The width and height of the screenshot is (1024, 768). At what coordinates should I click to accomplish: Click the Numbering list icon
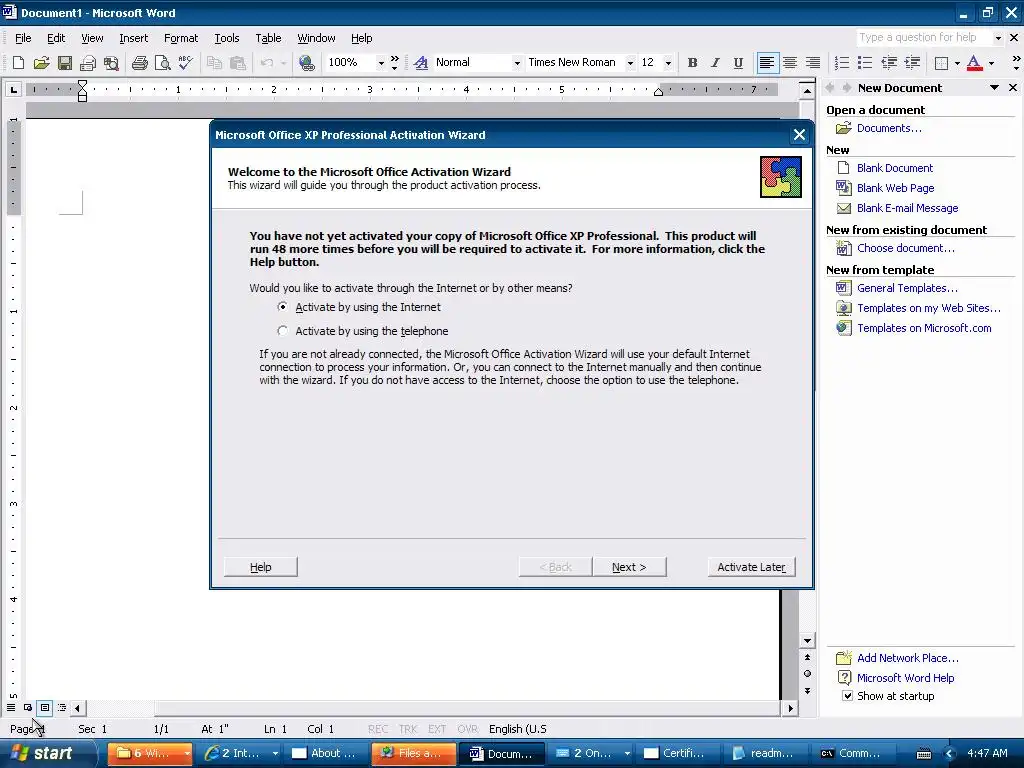(842, 63)
